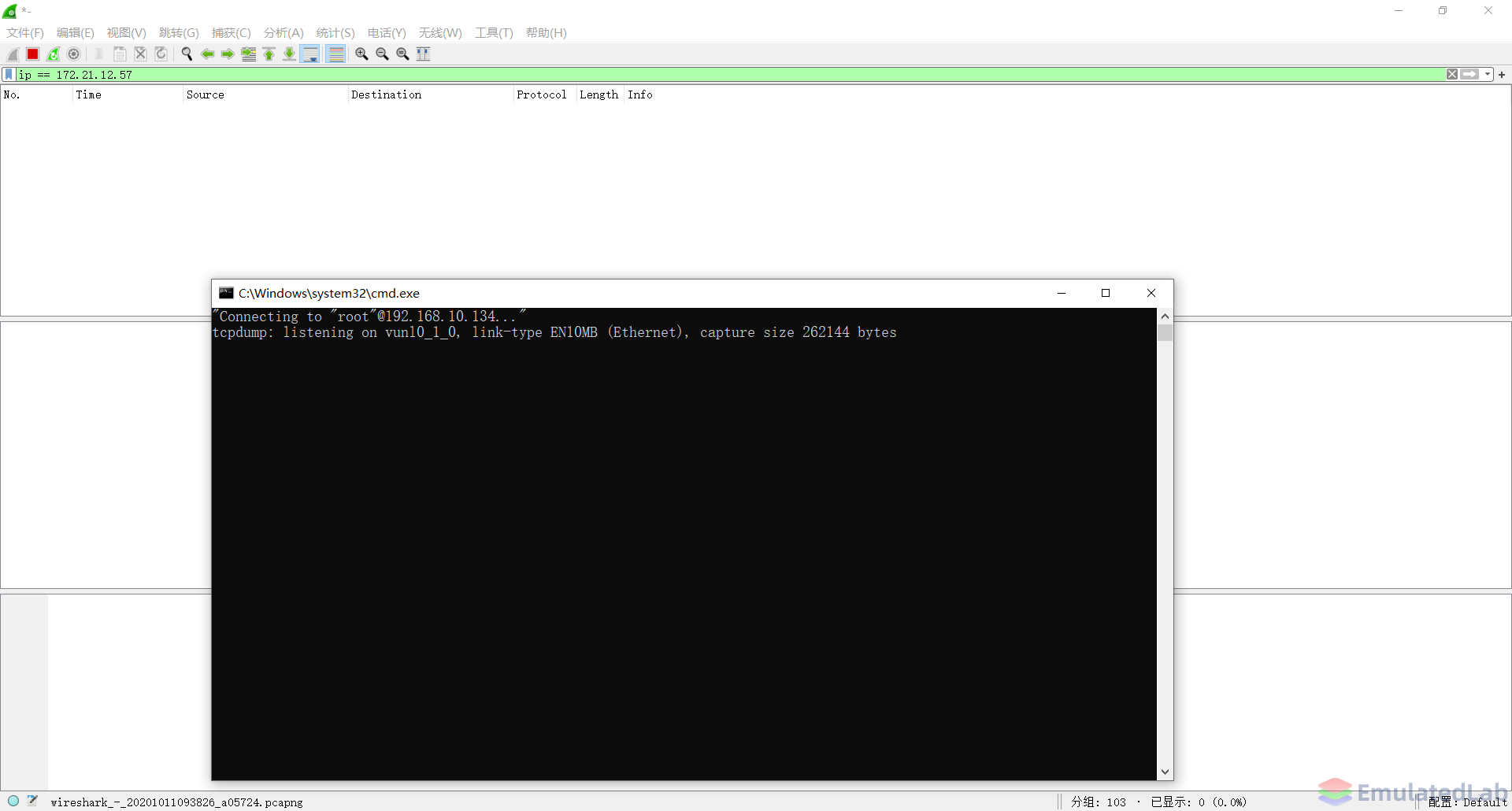Viewport: 1512px width, 811px height.
Task: Open the find packet magnifier
Action: tap(187, 54)
